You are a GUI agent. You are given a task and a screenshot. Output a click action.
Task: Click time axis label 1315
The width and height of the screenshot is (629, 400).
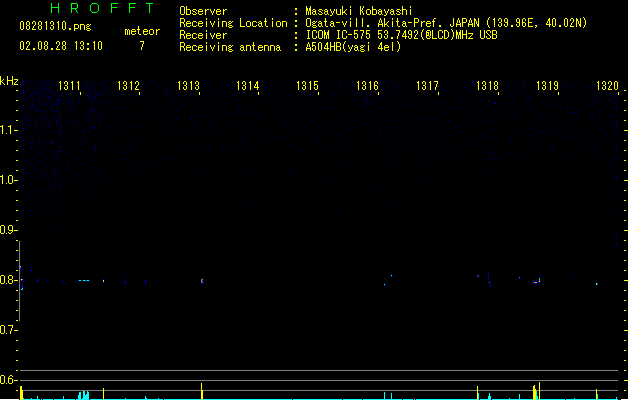coord(307,86)
